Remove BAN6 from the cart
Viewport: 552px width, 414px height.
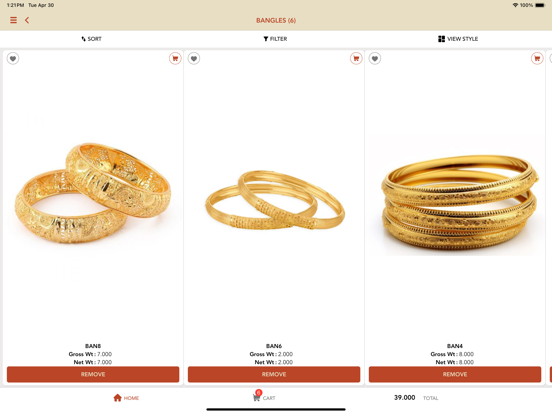(274, 374)
